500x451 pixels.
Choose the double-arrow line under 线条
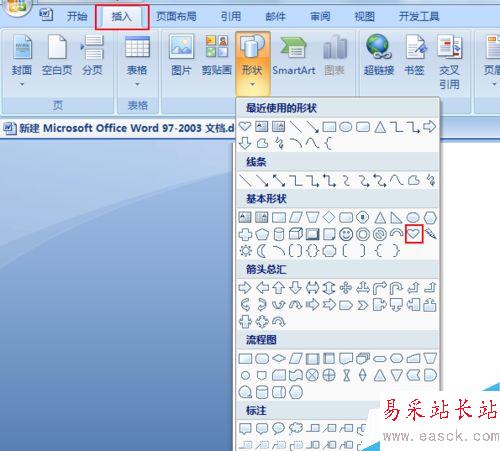279,180
